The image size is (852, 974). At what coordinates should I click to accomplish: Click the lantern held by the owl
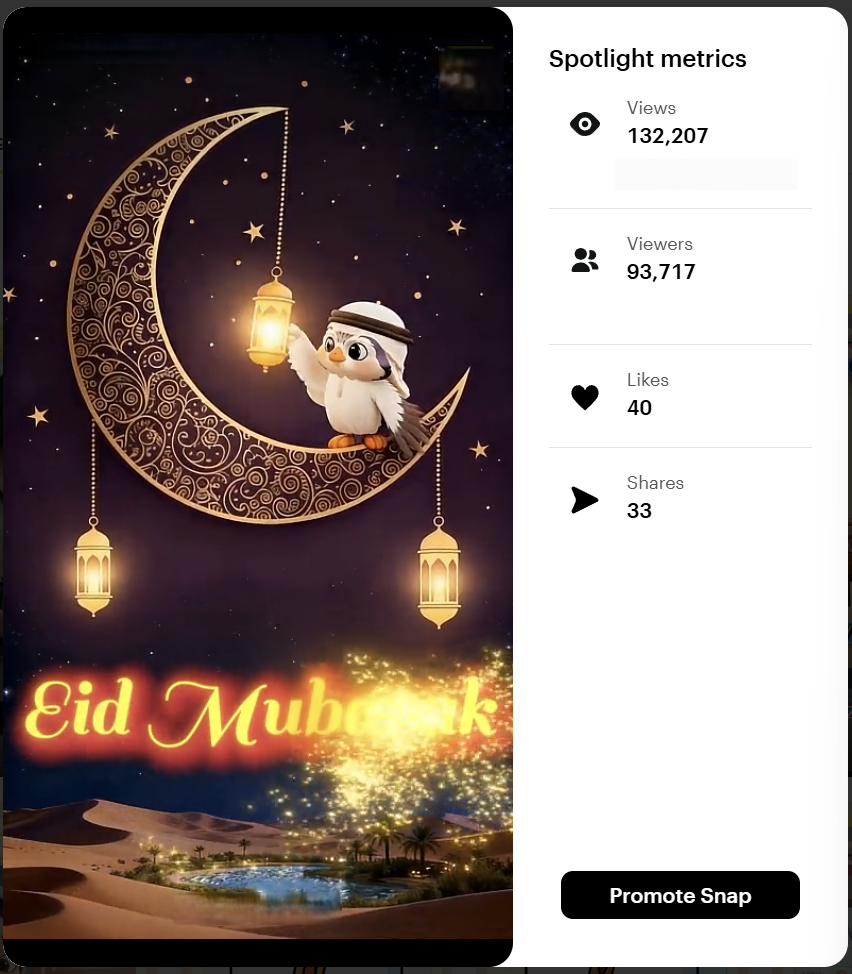(x=270, y=322)
